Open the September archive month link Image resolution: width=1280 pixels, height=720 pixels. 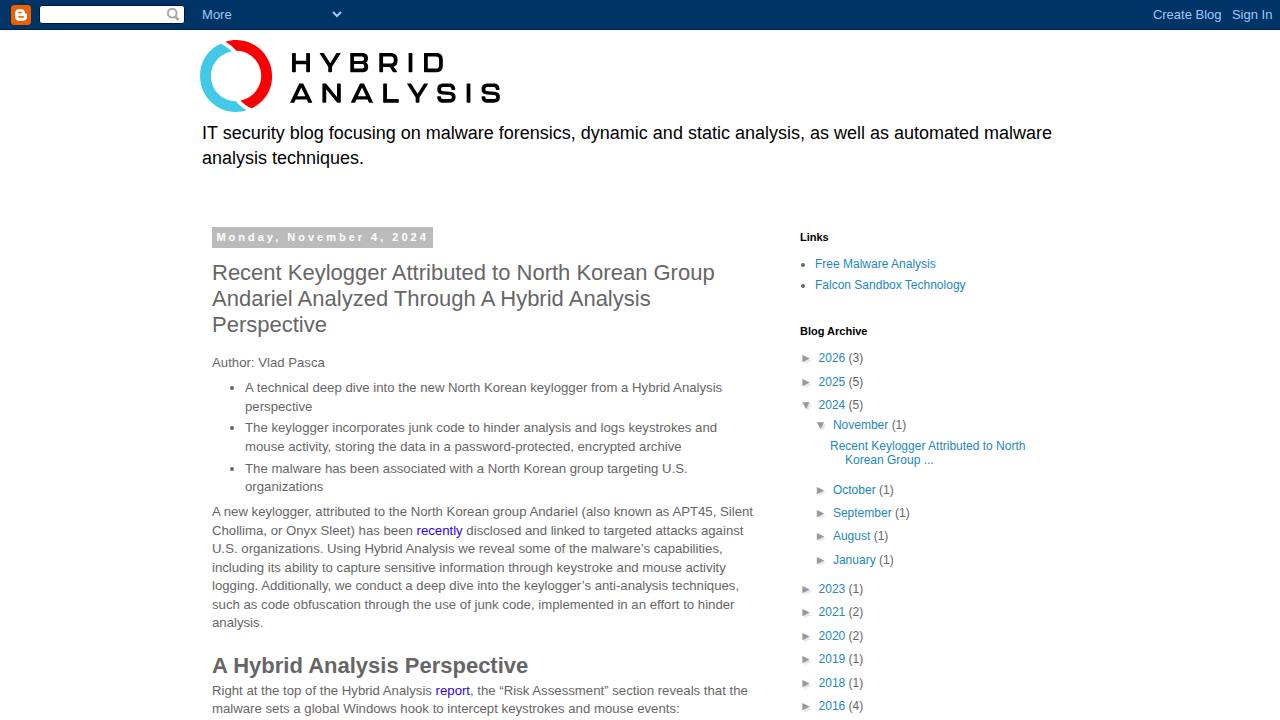coord(862,513)
